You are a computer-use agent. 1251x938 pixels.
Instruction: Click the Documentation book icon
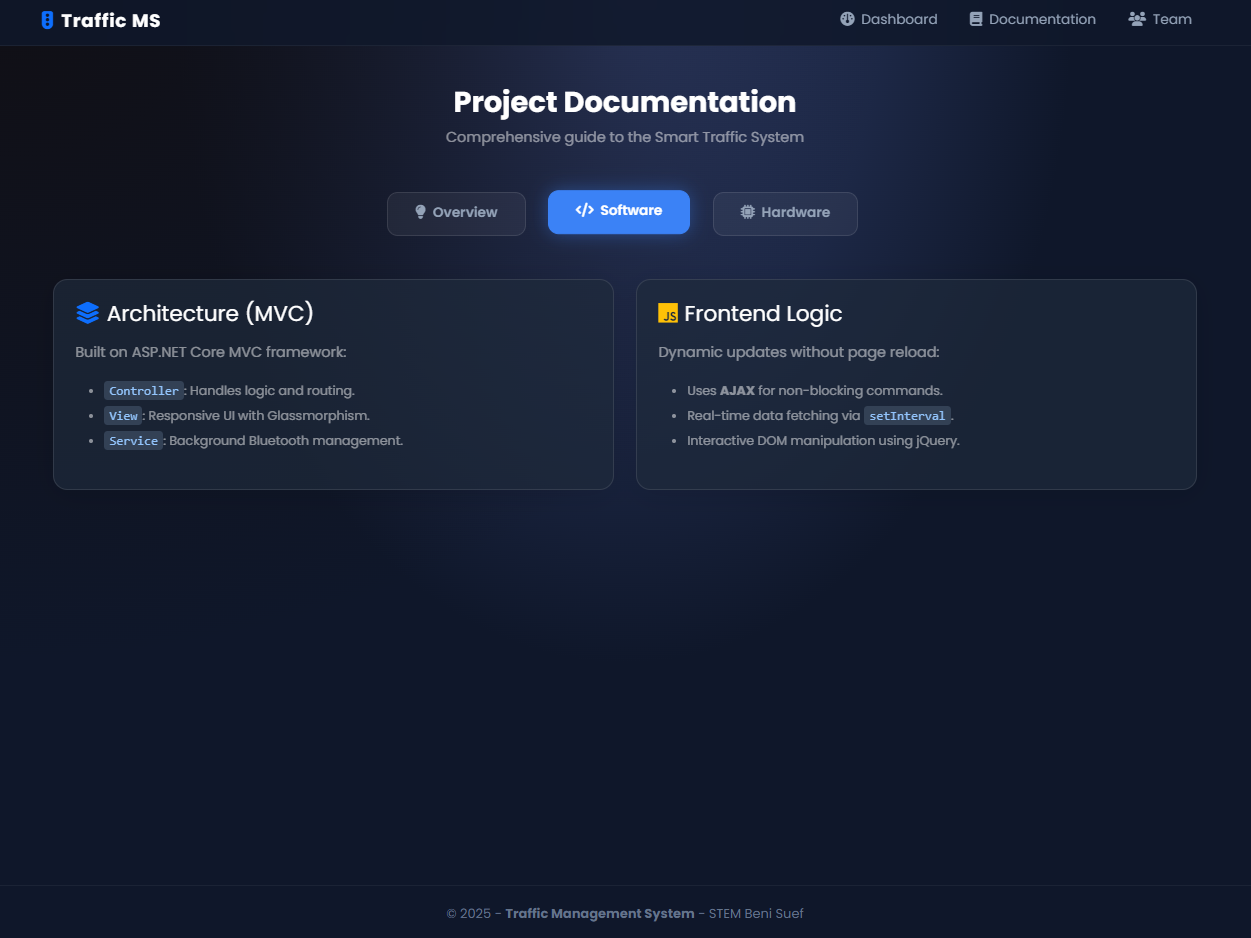point(976,19)
